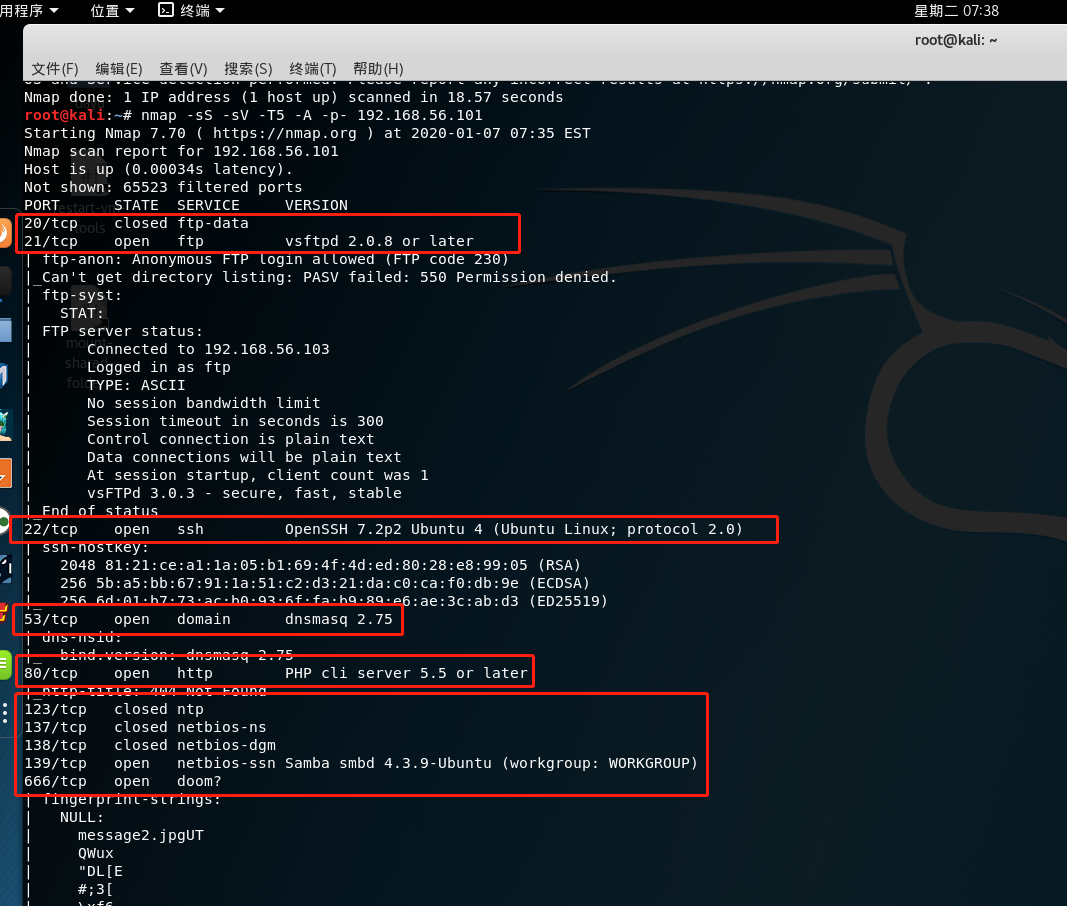
Task: Select the 123/tcp closed ntp row
Action: coord(114,709)
